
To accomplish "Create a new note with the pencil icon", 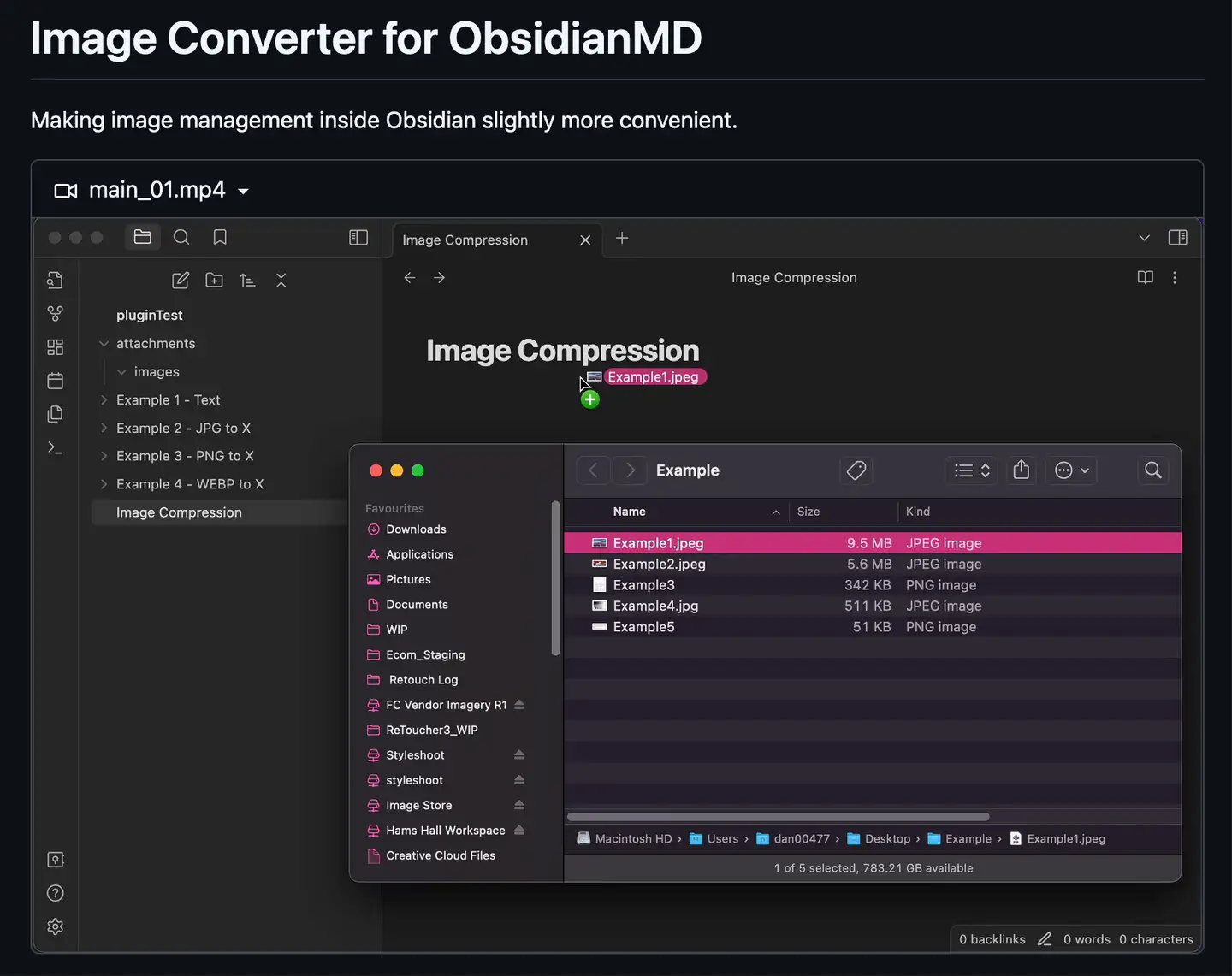I will 181,281.
